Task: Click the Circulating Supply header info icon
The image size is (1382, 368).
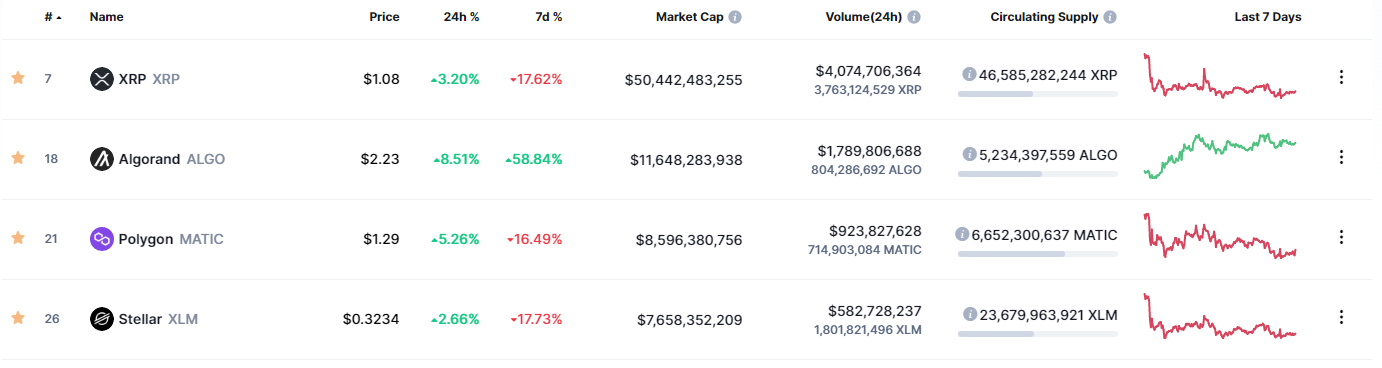Action: pos(1111,18)
